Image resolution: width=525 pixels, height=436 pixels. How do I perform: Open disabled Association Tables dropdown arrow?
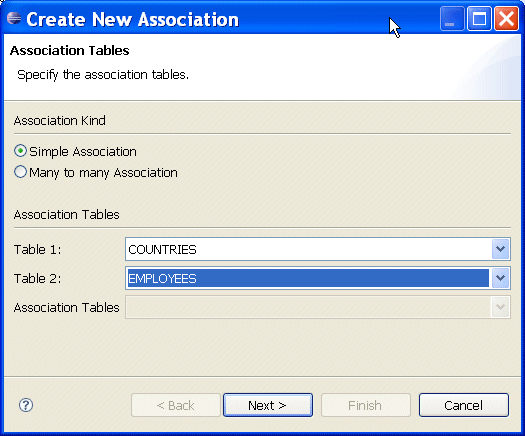[x=501, y=307]
